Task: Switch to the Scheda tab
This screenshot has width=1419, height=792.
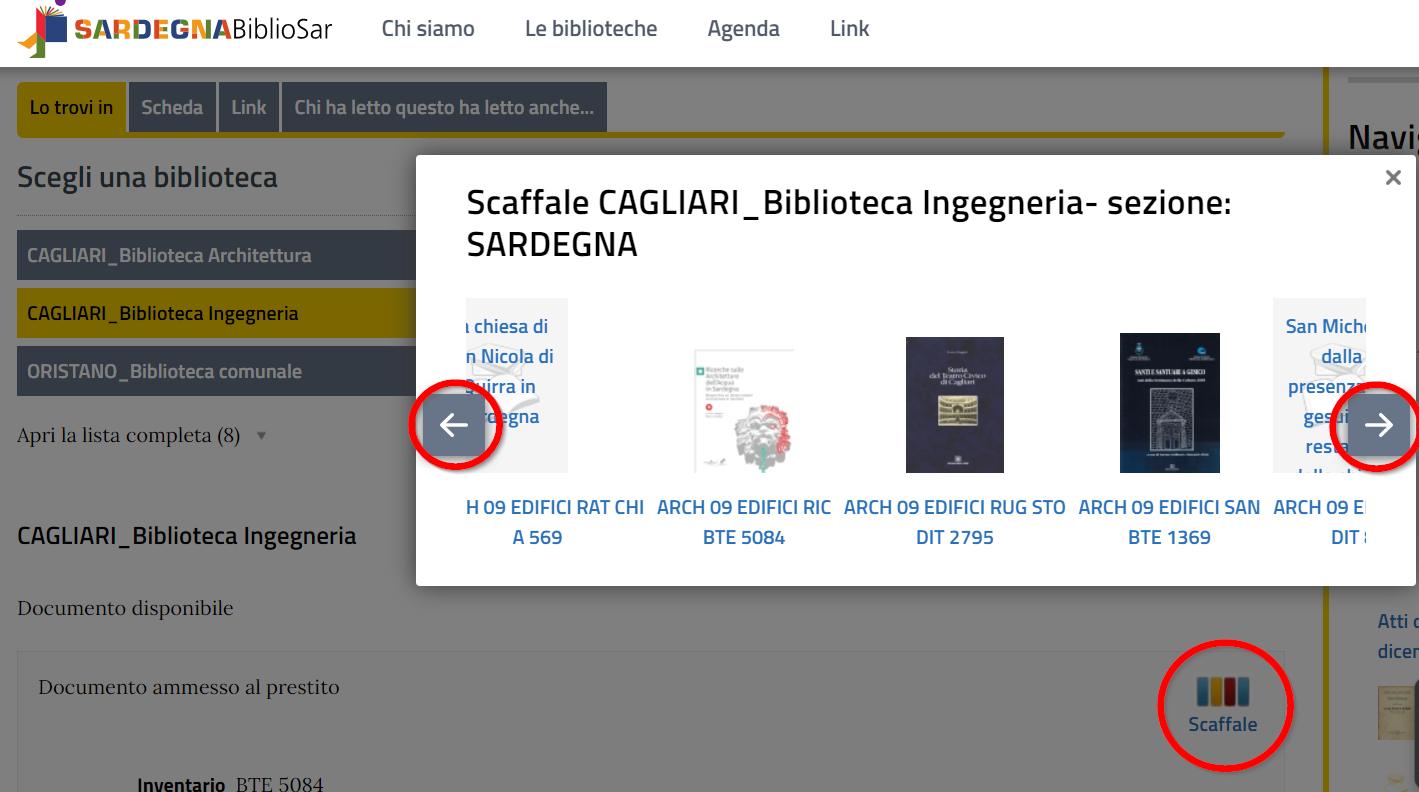Action: (x=172, y=107)
